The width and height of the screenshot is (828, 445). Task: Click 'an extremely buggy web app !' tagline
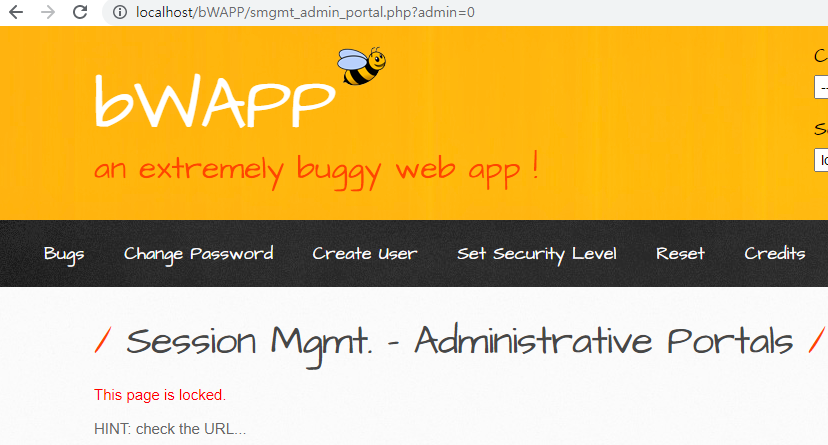pos(316,170)
